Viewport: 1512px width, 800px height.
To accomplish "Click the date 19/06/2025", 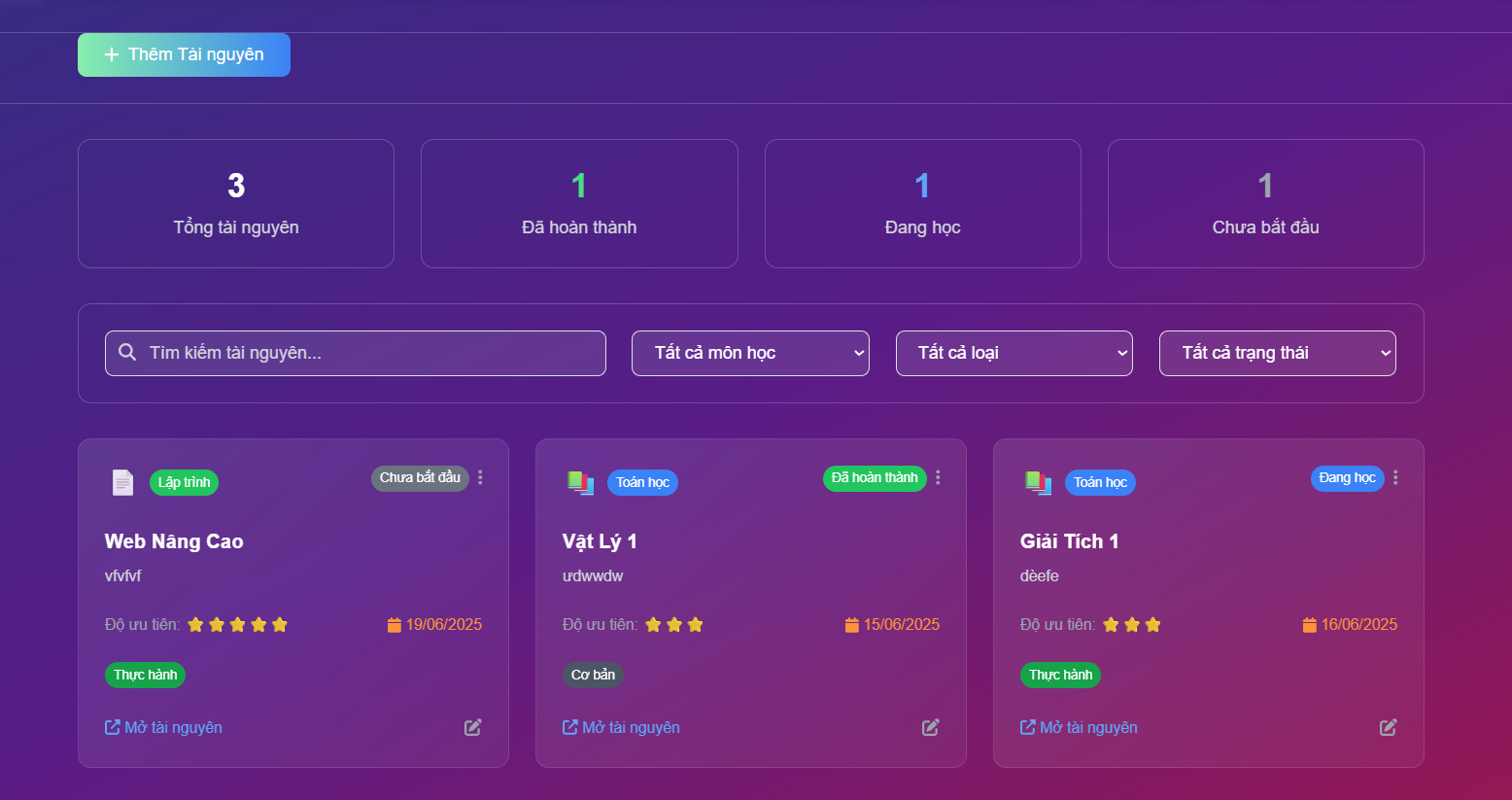I will (444, 625).
